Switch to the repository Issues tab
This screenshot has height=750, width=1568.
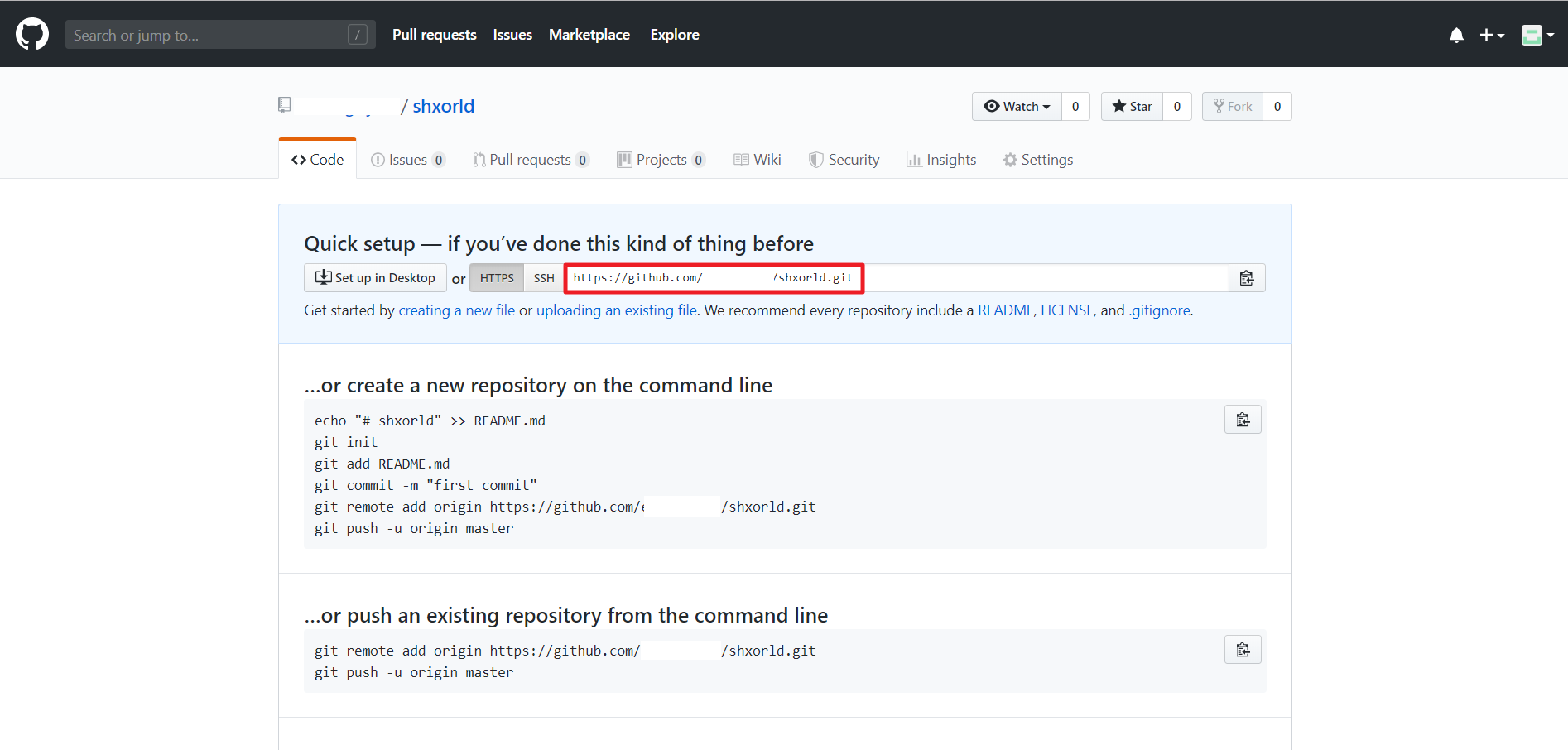click(x=408, y=160)
